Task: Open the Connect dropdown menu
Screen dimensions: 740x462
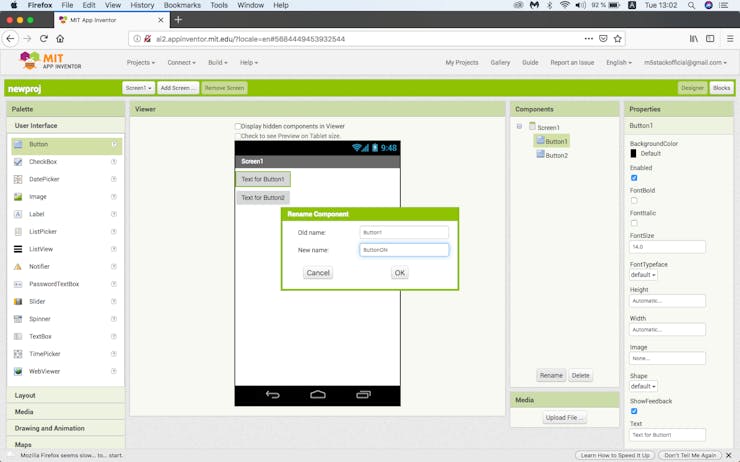Action: tap(181, 62)
